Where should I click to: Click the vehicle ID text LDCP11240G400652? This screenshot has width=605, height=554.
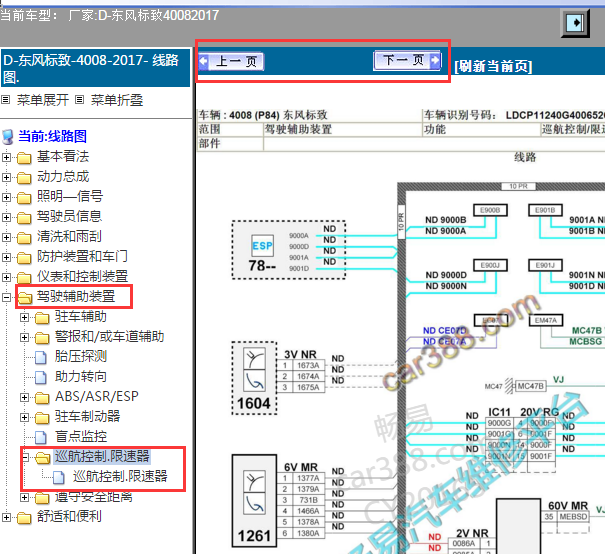[x=555, y=115]
